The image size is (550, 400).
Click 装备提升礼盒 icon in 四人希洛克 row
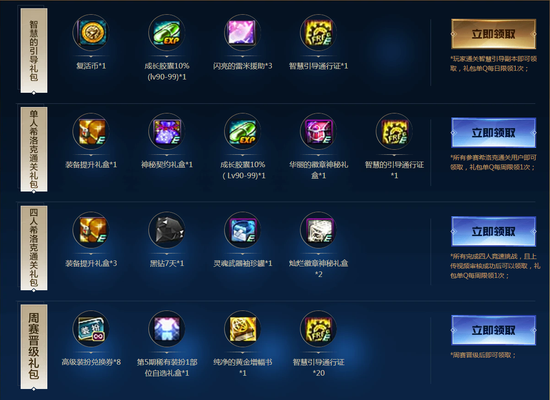tap(91, 230)
